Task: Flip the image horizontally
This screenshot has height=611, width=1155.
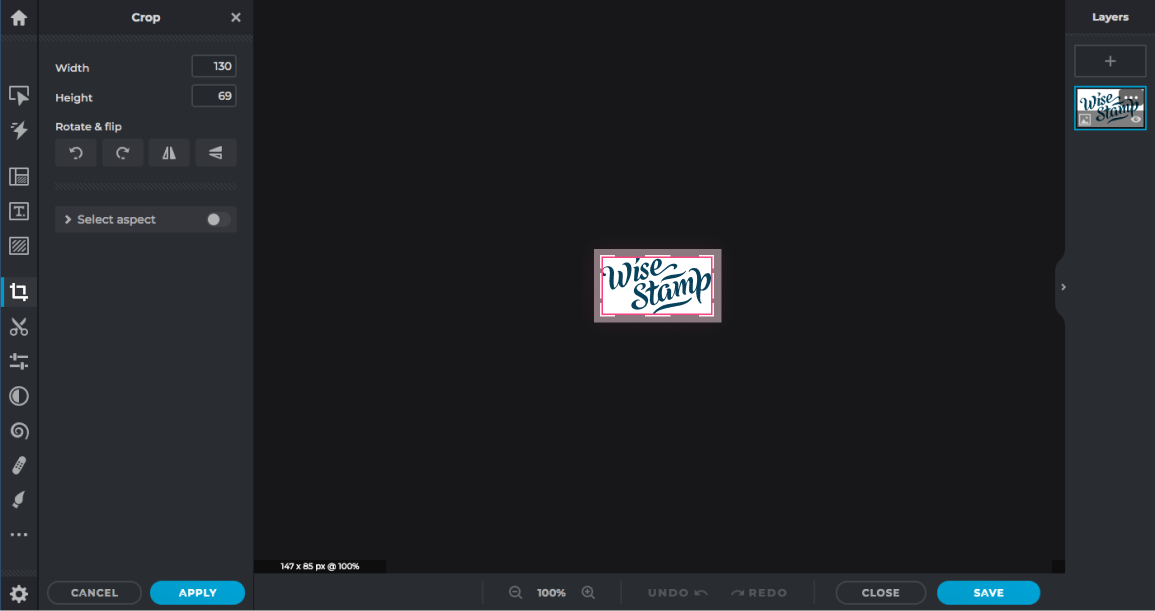Action: pyautogui.click(x=169, y=153)
